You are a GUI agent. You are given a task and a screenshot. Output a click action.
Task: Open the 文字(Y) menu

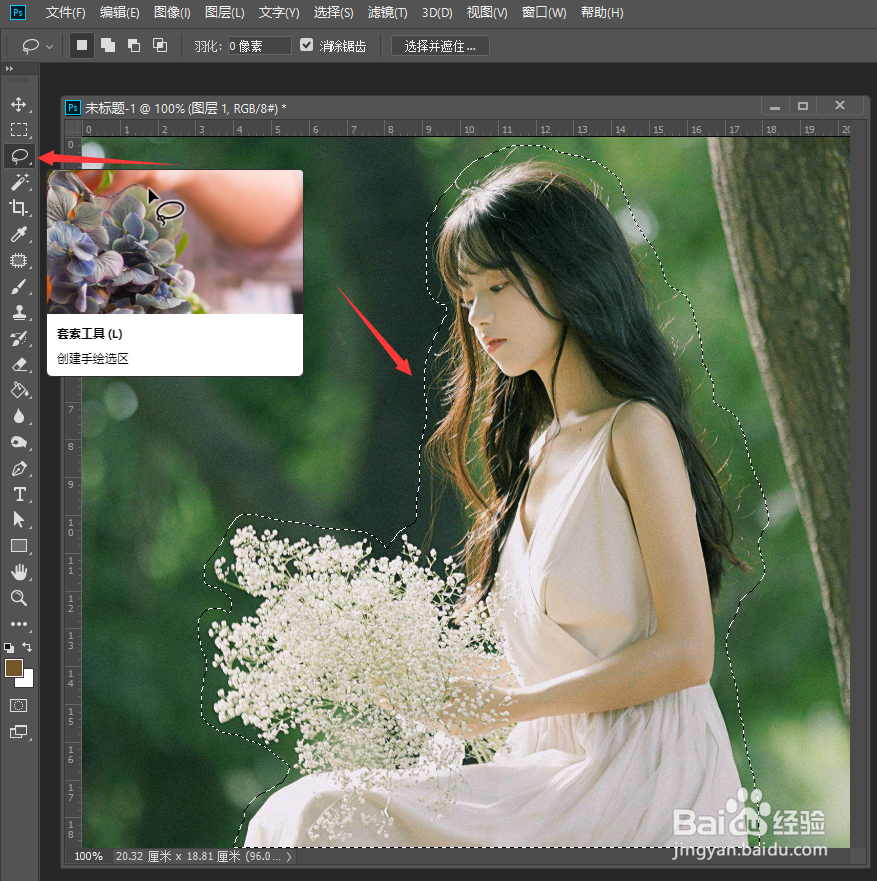click(279, 12)
